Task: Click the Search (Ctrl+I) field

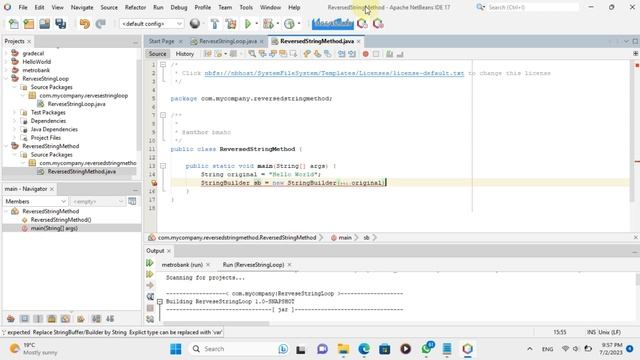Action: click(x=532, y=7)
